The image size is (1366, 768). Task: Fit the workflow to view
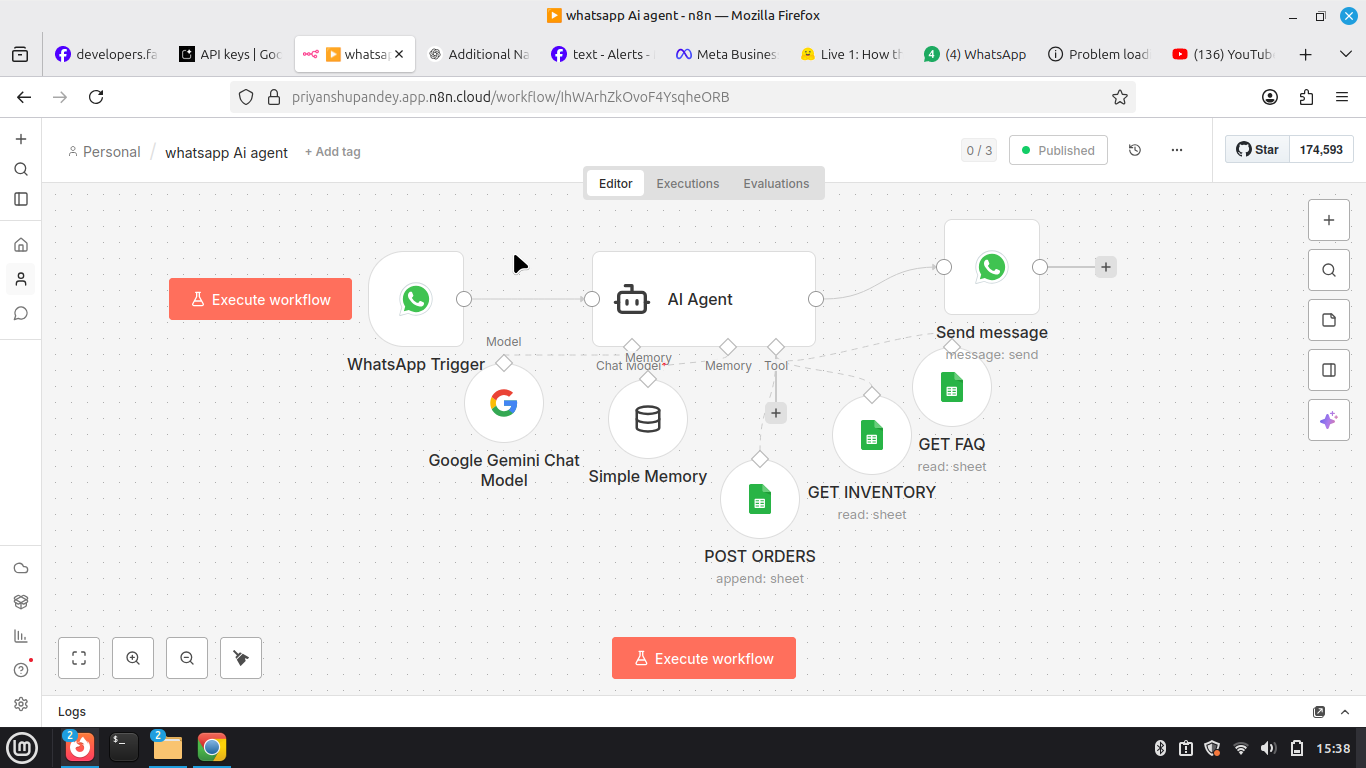point(79,658)
